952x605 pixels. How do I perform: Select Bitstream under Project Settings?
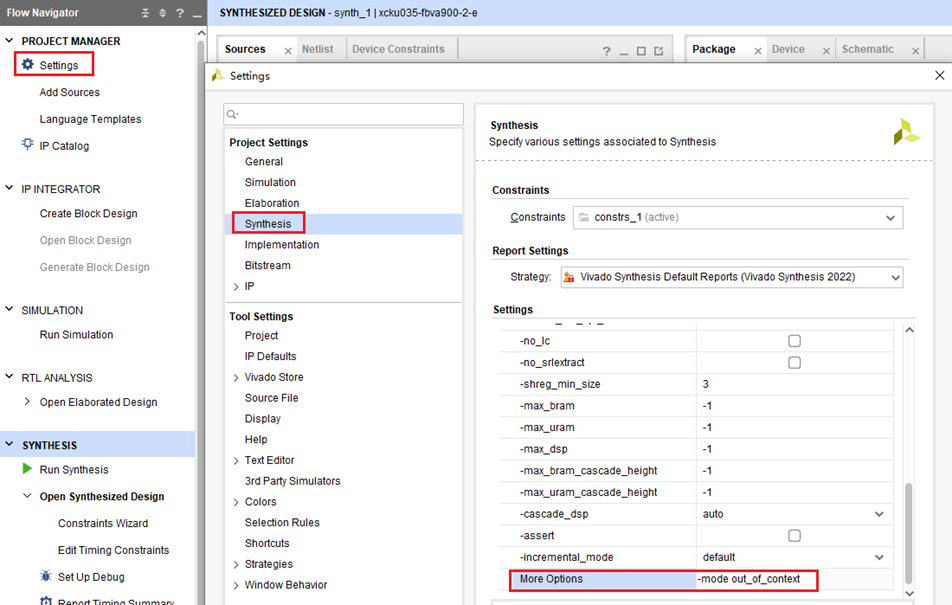(x=267, y=265)
